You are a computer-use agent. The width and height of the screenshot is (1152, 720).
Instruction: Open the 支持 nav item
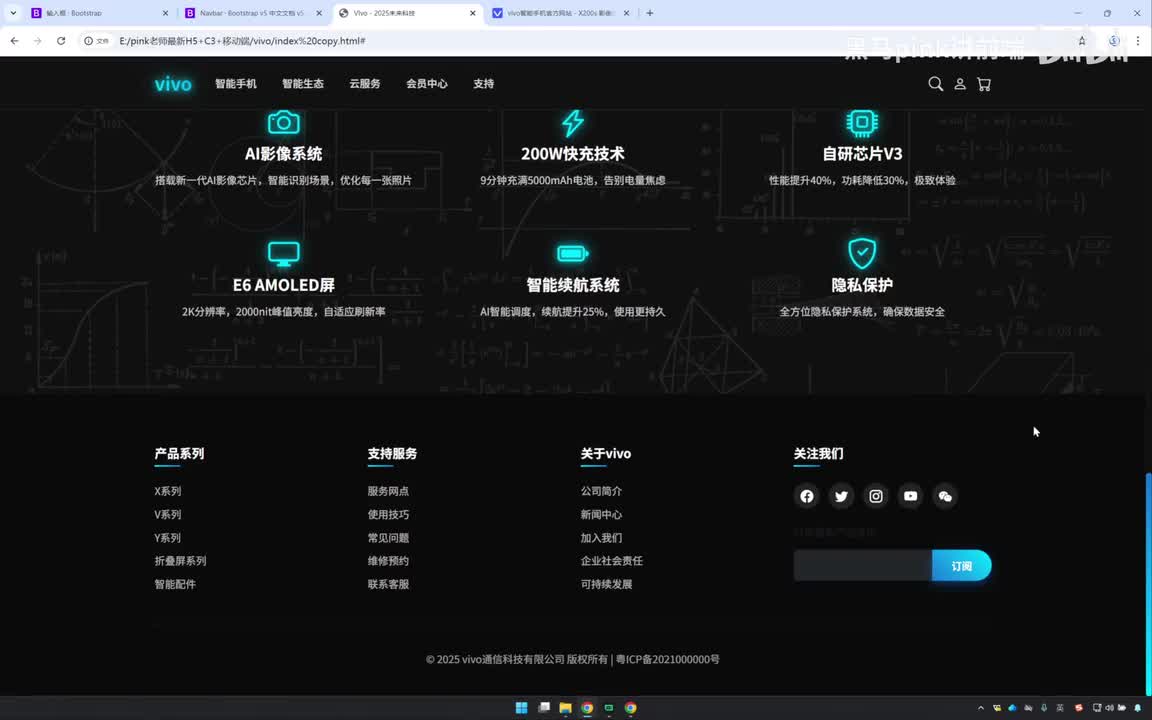tap(483, 84)
